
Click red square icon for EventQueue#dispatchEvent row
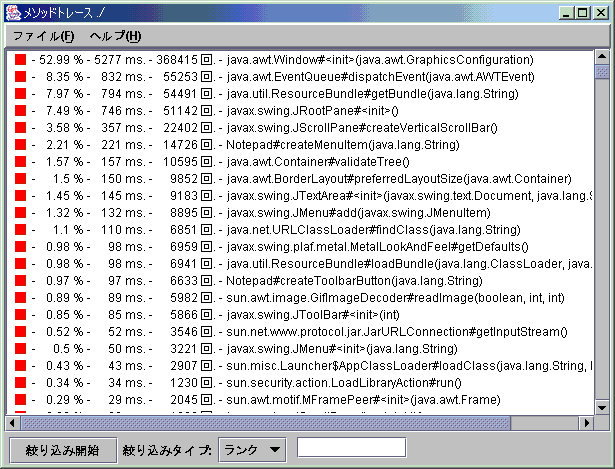tap(20, 76)
